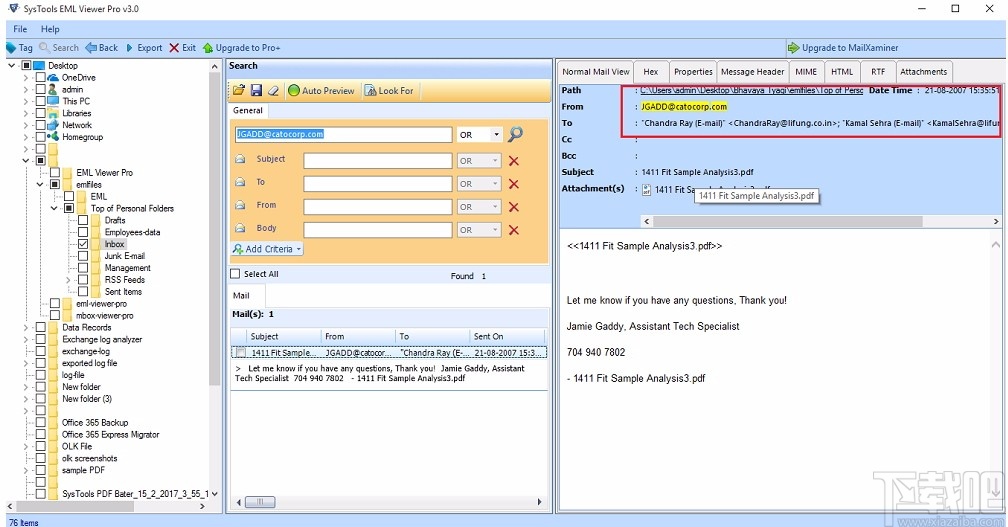Click the folder tree horizontal scrollbar
This screenshot has width=1008, height=527.
click(x=73, y=506)
